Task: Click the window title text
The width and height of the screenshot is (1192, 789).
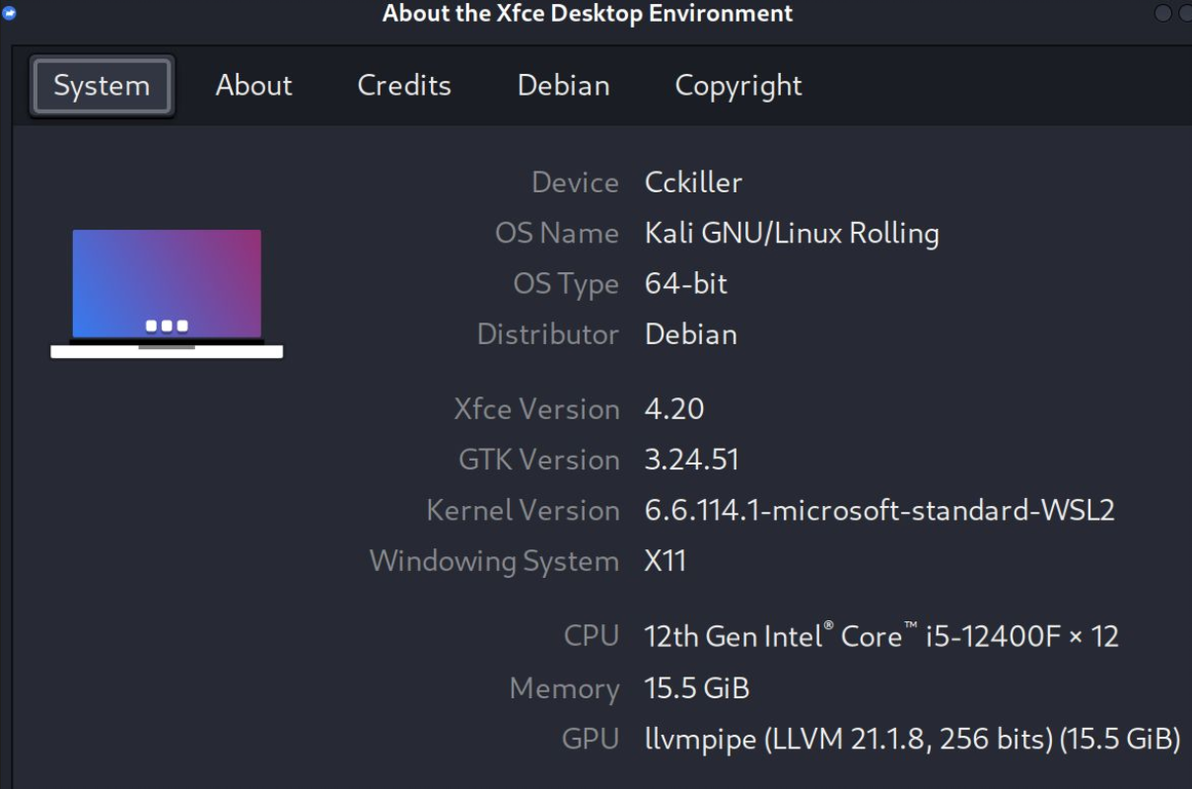Action: (x=587, y=14)
